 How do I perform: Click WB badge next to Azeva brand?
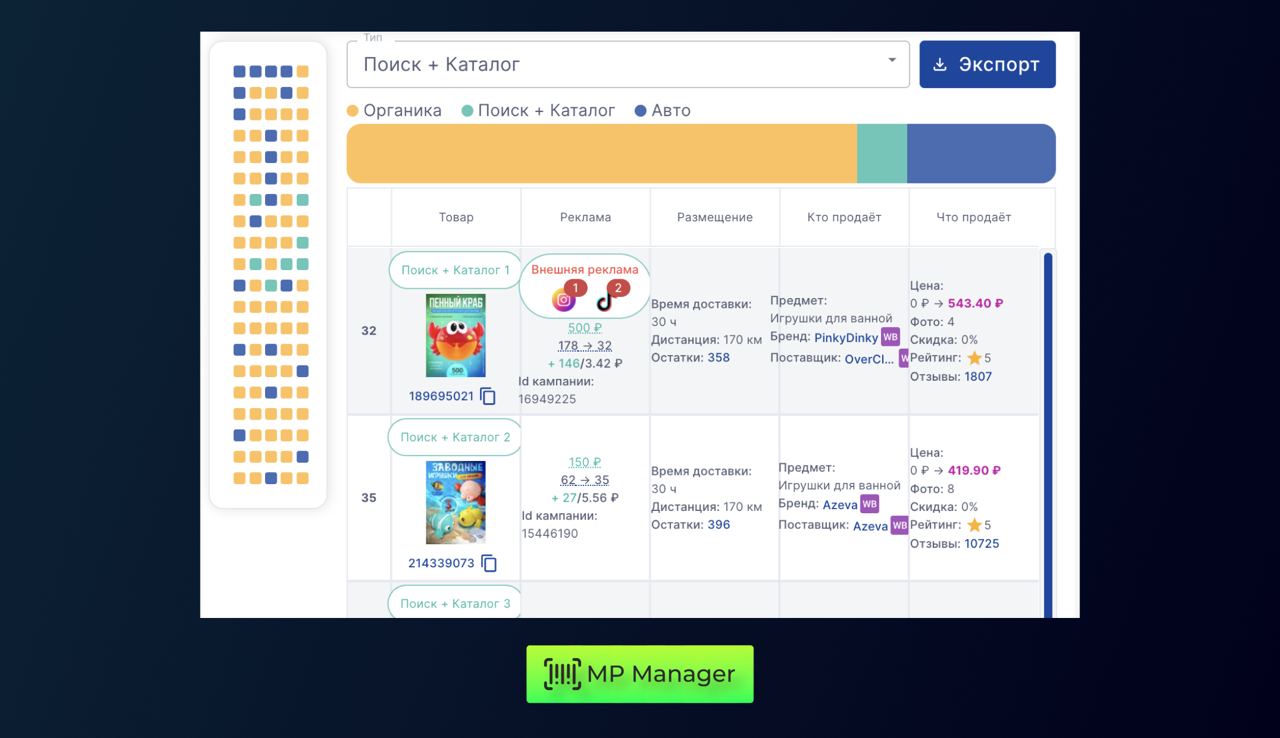pyautogui.click(x=869, y=504)
